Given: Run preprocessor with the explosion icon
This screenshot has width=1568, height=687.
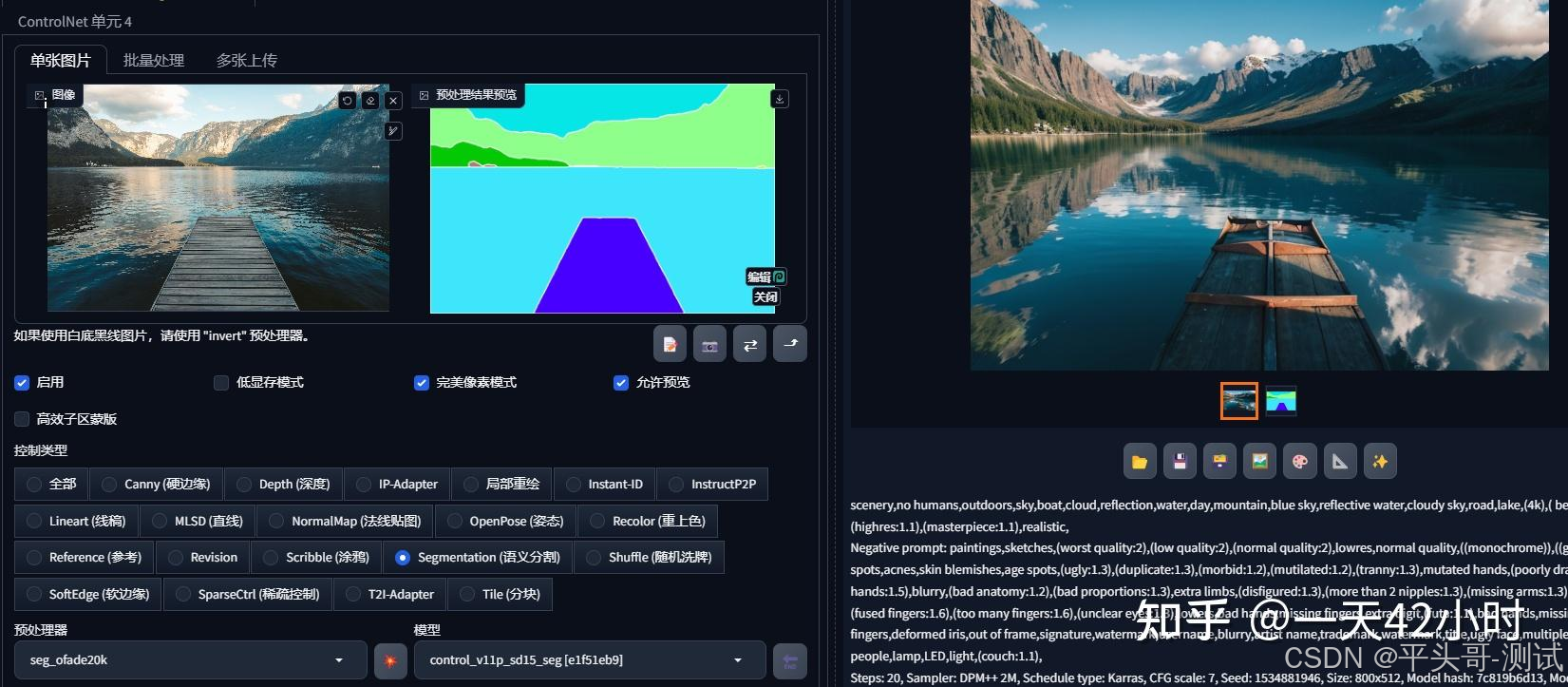Looking at the screenshot, I should click(x=390, y=660).
